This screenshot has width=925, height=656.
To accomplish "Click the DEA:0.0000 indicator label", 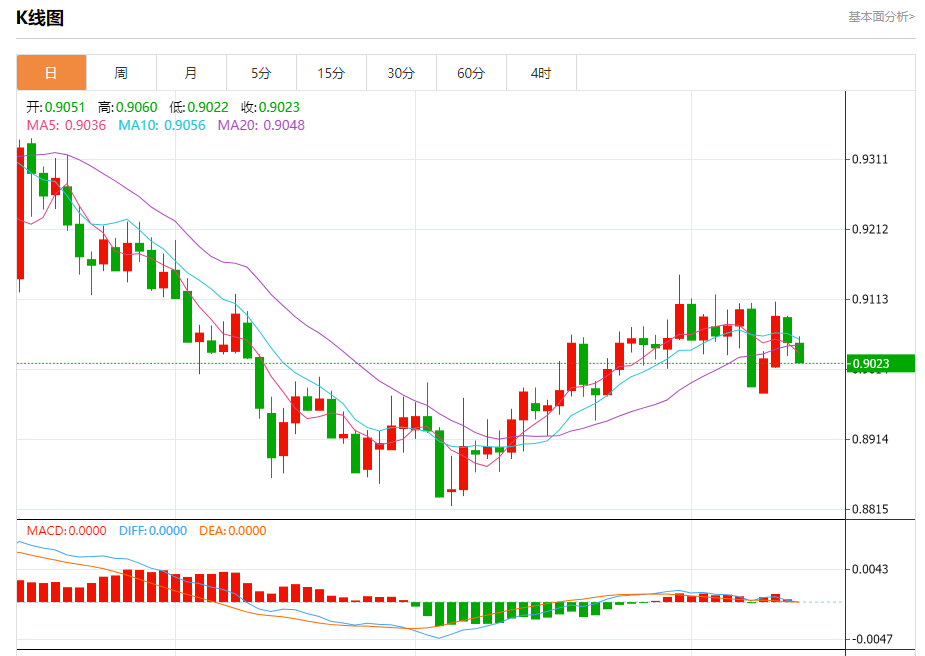I will pos(232,530).
